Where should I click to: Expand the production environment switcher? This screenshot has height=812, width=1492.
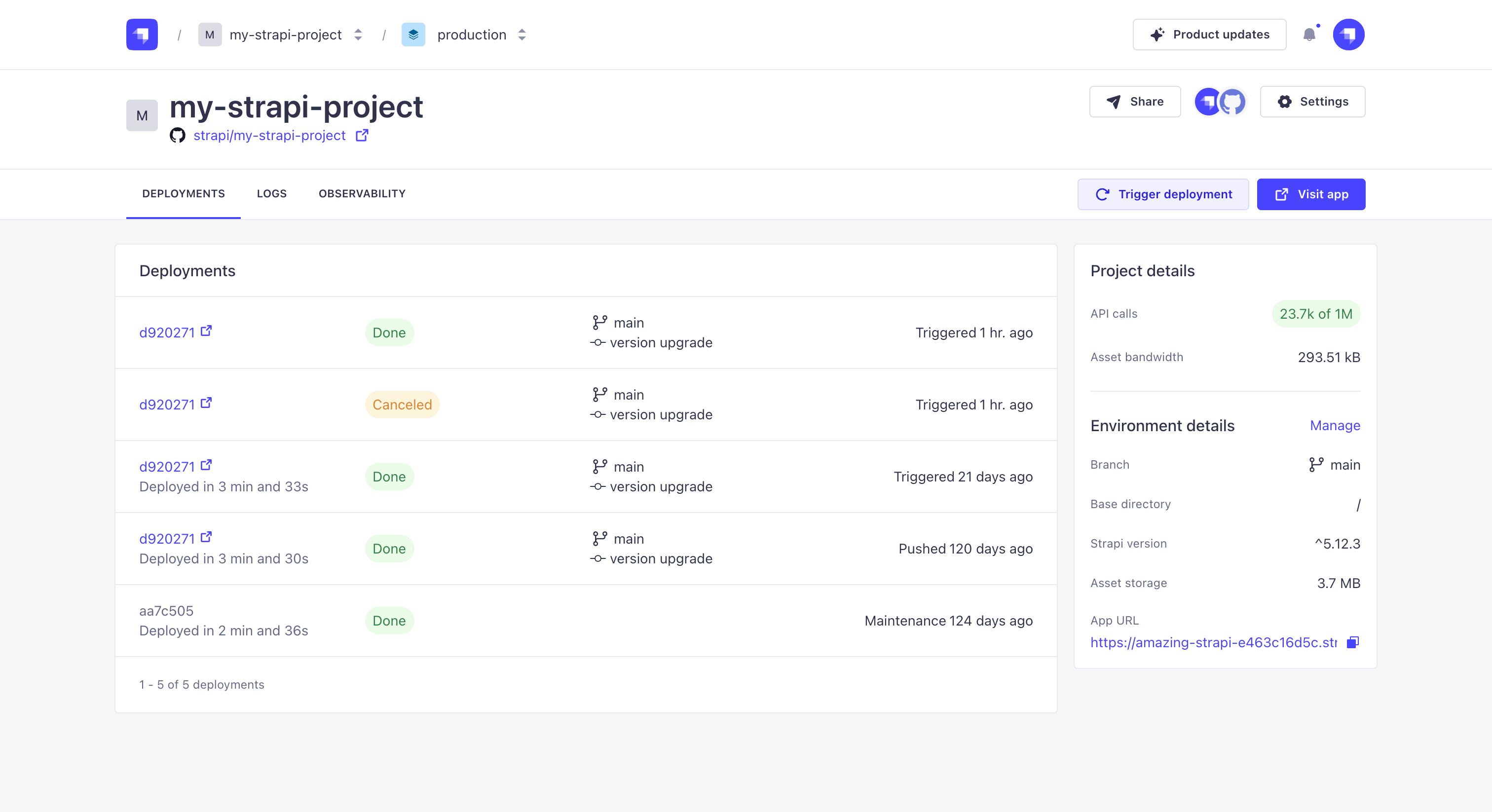pos(522,35)
